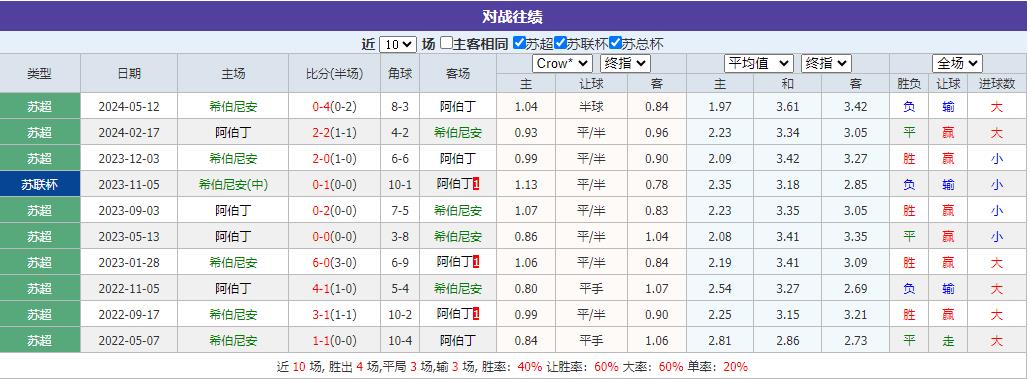Toggle the 主客相同 checkbox
The image size is (1030, 379).
pos(447,43)
